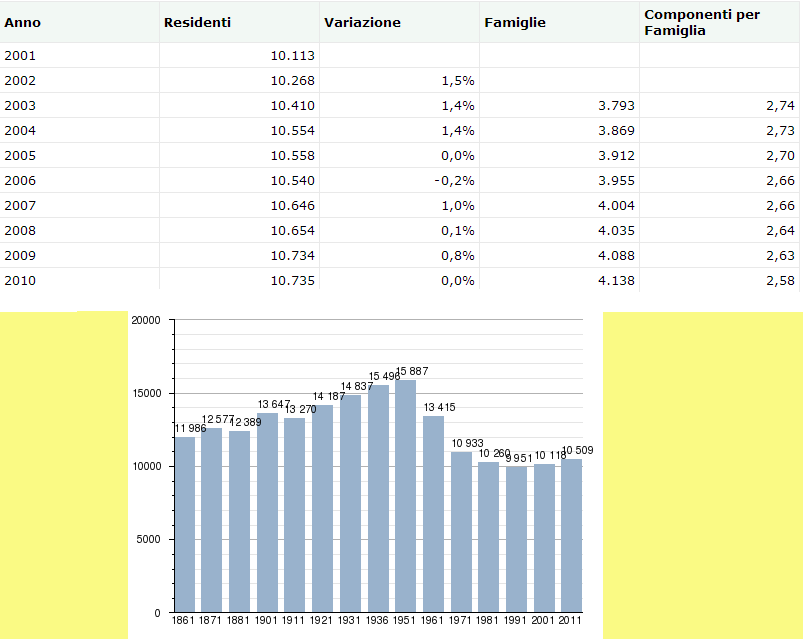Click the tallest chart bar for 1951
The image size is (803, 639).
(x=405, y=495)
